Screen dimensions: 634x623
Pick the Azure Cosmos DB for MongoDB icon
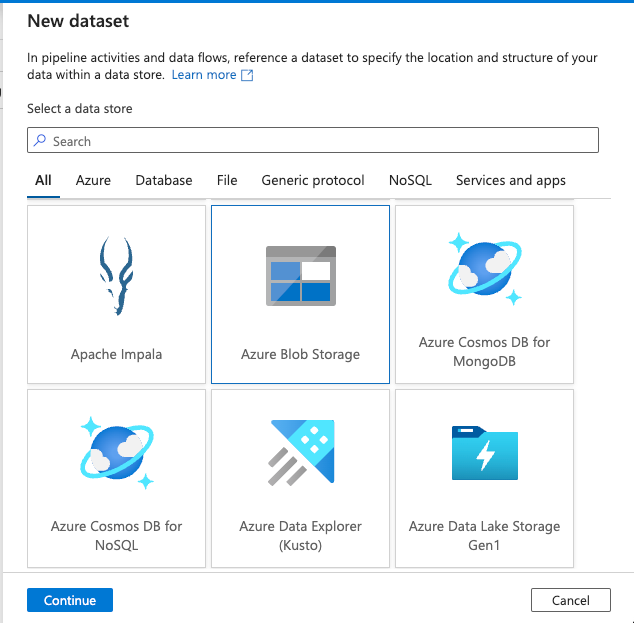click(484, 267)
